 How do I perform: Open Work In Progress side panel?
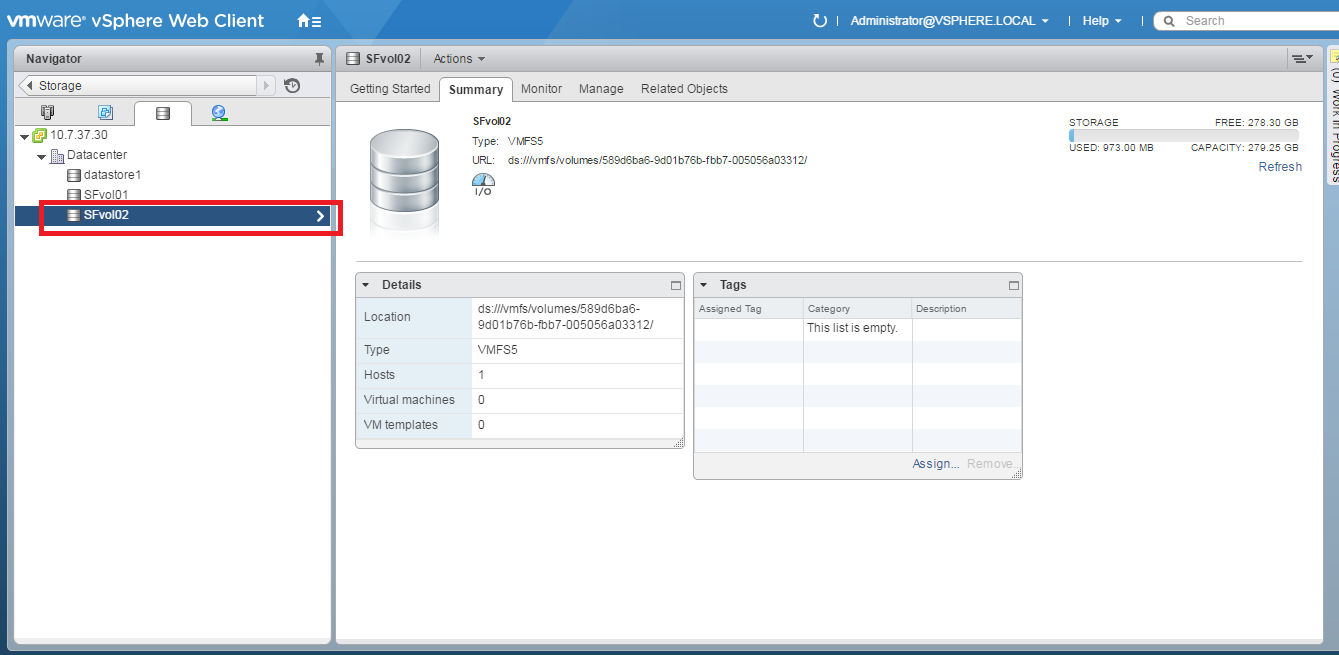[1333, 117]
